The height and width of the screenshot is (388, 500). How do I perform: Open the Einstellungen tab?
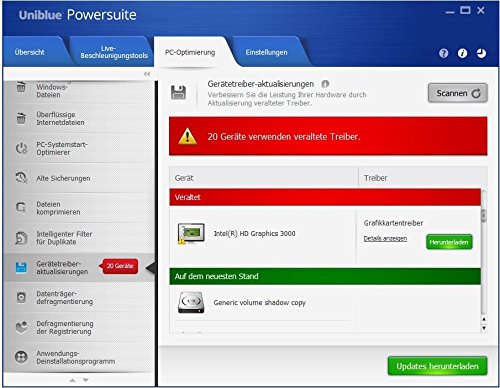[x=266, y=52]
